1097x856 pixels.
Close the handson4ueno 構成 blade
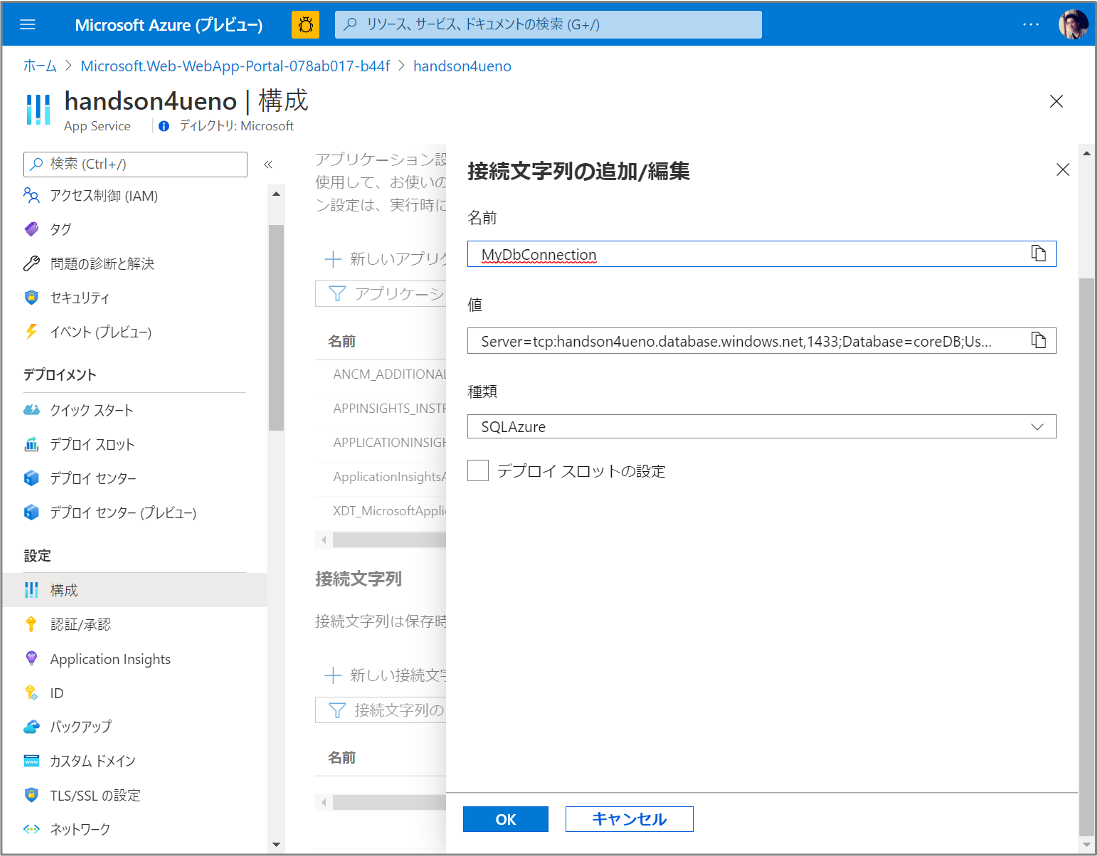(x=1056, y=101)
